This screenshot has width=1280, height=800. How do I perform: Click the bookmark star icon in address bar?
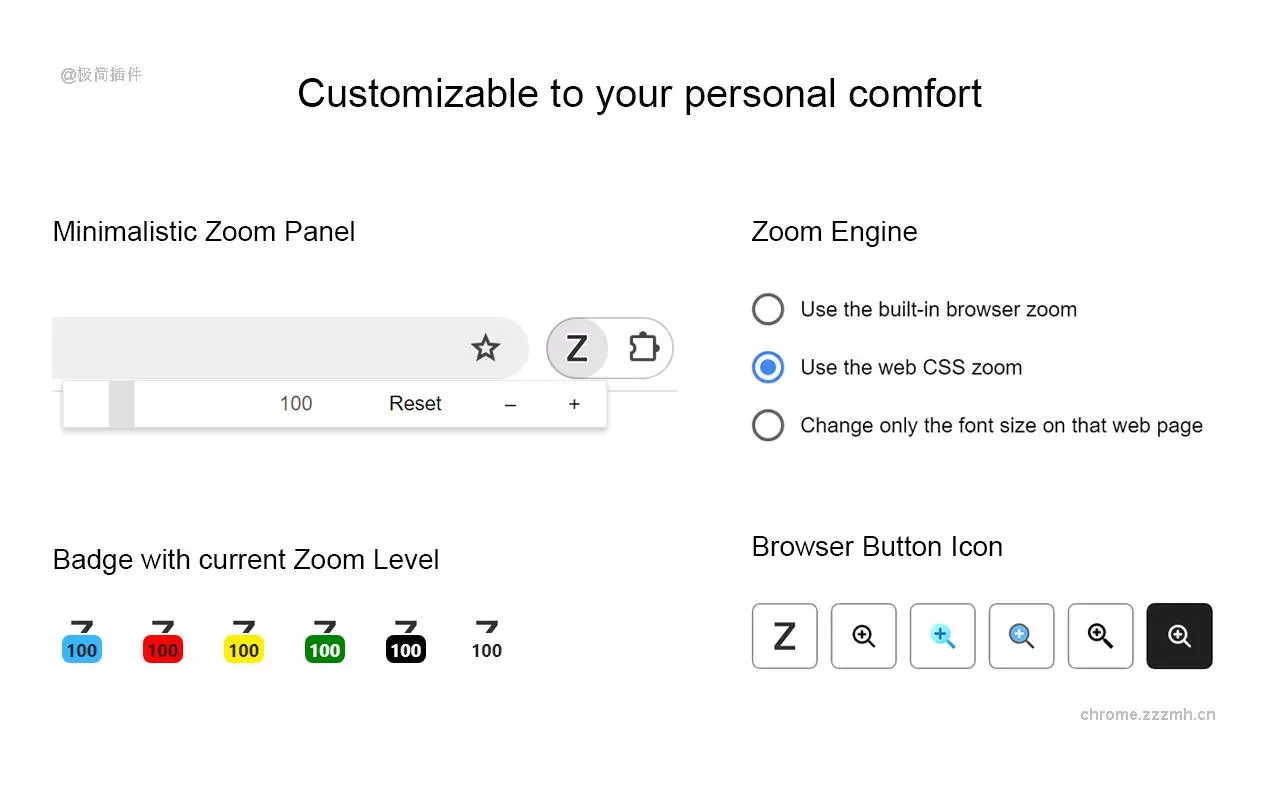coord(486,348)
